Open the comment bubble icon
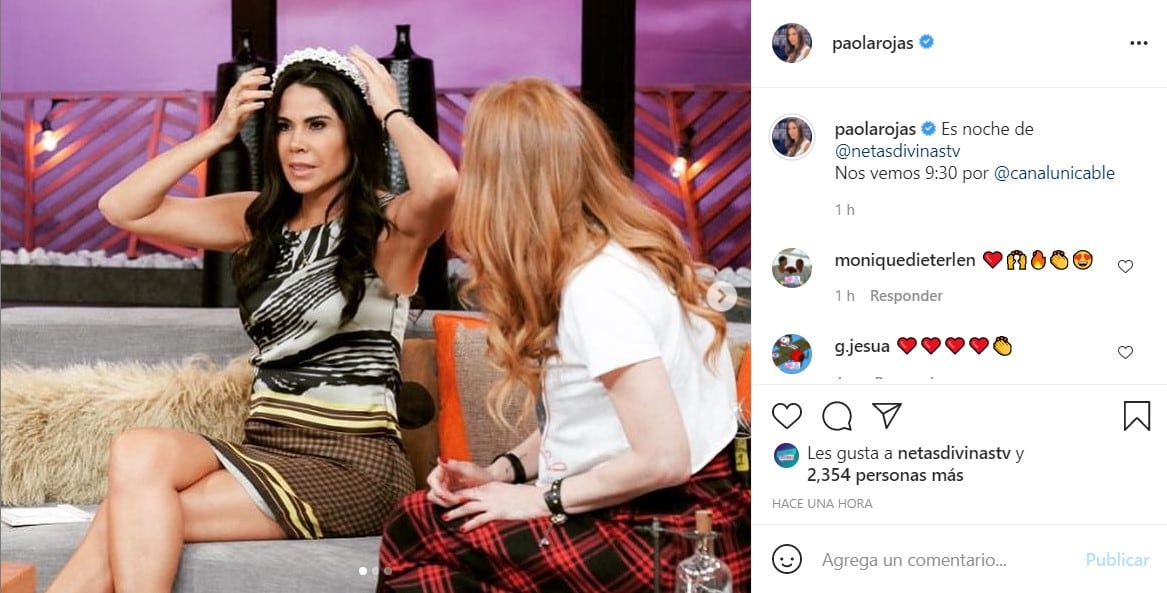 tap(837, 416)
